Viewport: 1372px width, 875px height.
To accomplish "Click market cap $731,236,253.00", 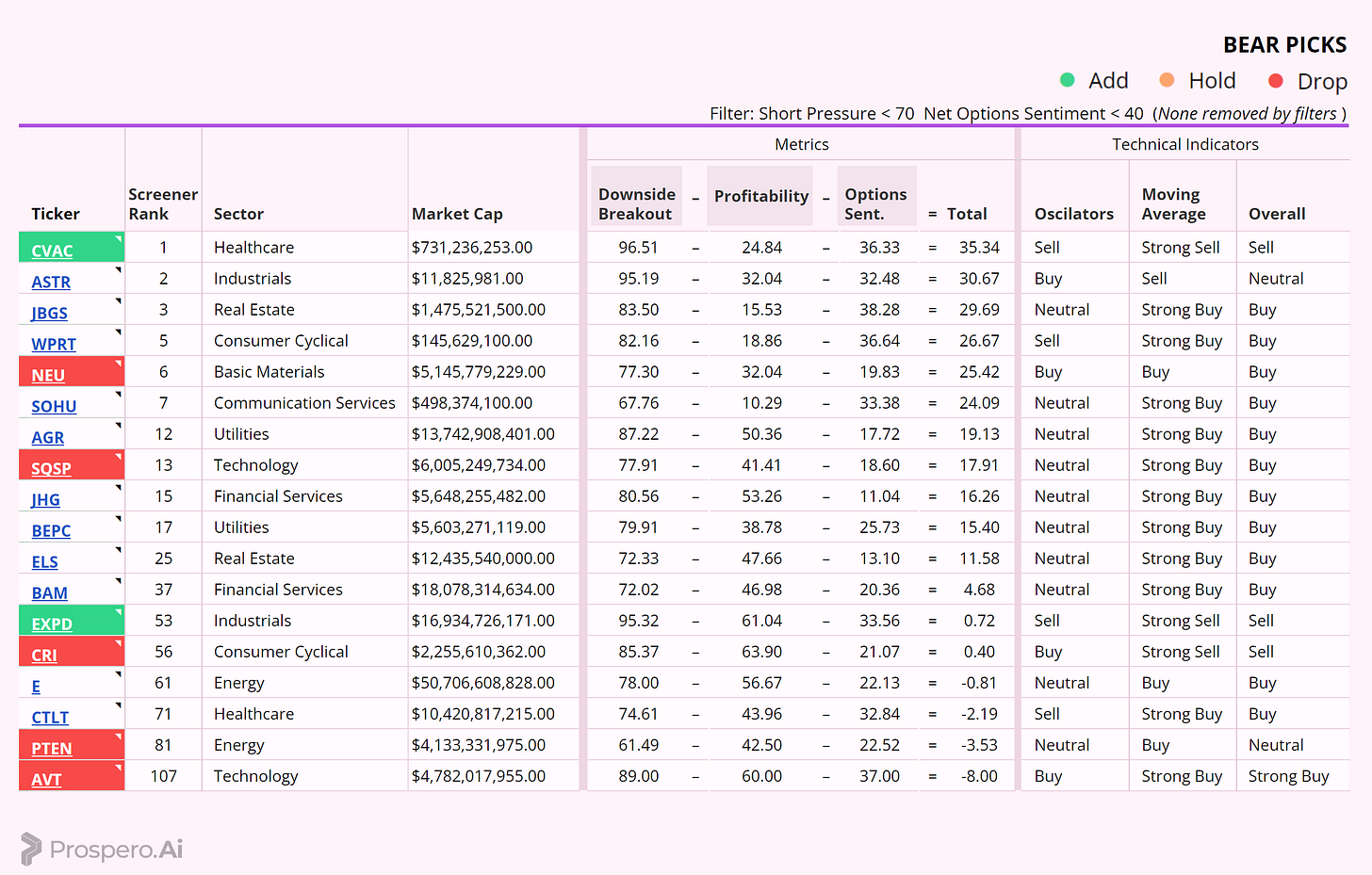I will coord(472,248).
